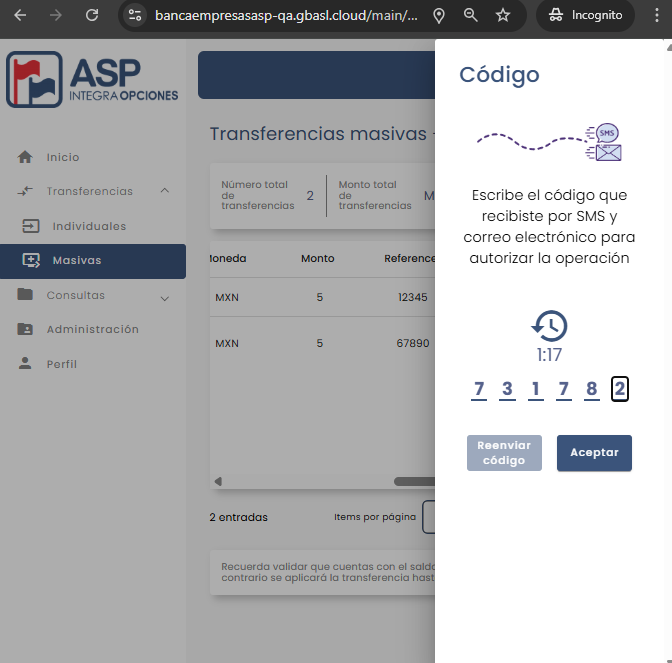The height and width of the screenshot is (663, 672).
Task: Open Individuales transfers in the sidebar
Action: tap(89, 226)
